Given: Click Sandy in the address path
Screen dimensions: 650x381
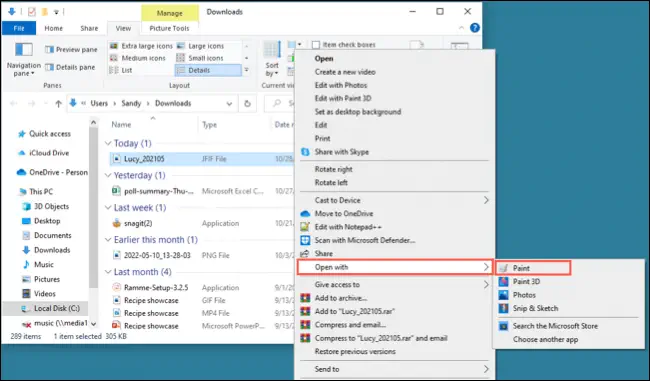Looking at the screenshot, I should coord(131,103).
